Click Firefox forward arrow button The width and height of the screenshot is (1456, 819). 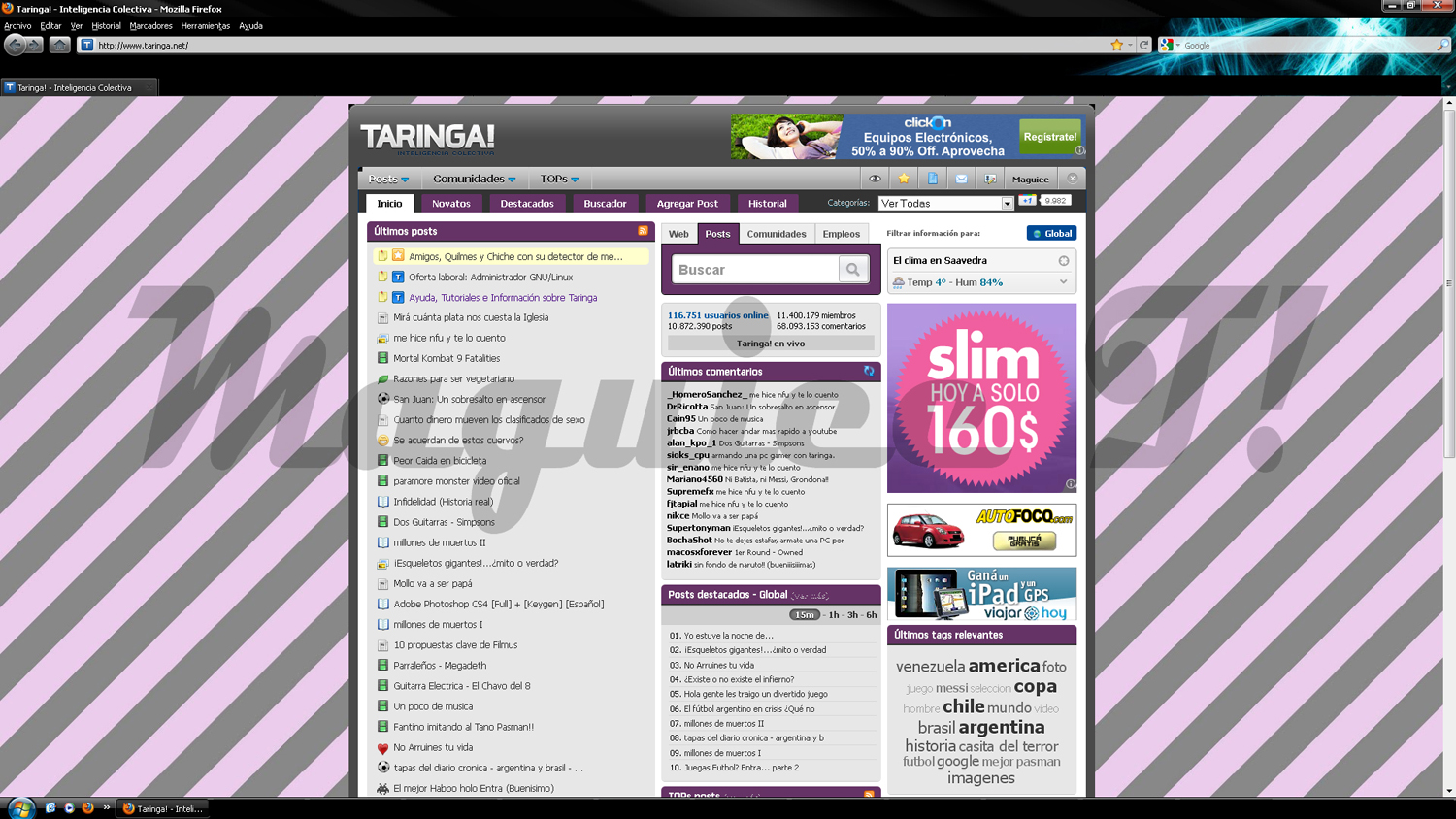coord(35,45)
